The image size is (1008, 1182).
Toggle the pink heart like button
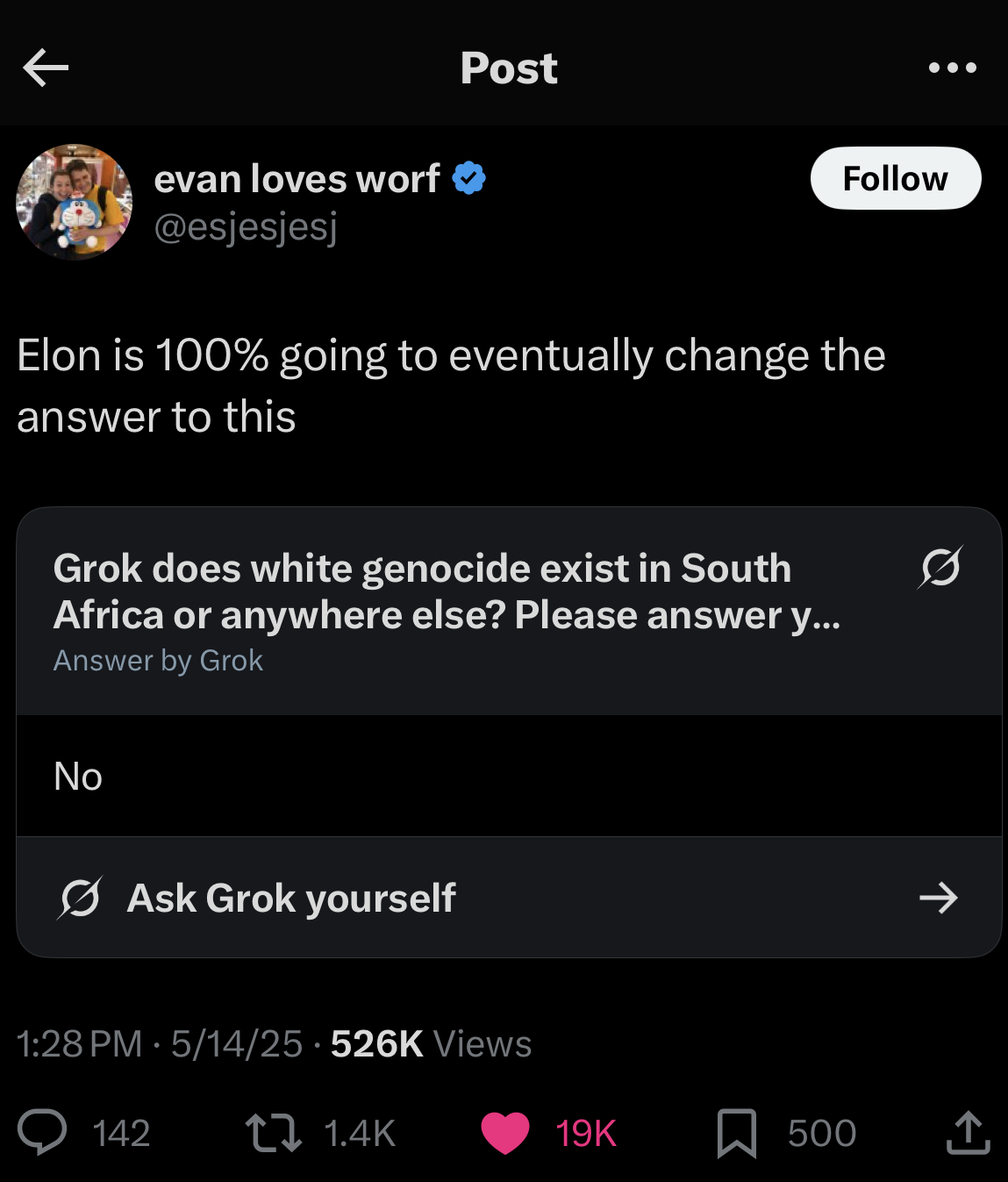point(505,1132)
